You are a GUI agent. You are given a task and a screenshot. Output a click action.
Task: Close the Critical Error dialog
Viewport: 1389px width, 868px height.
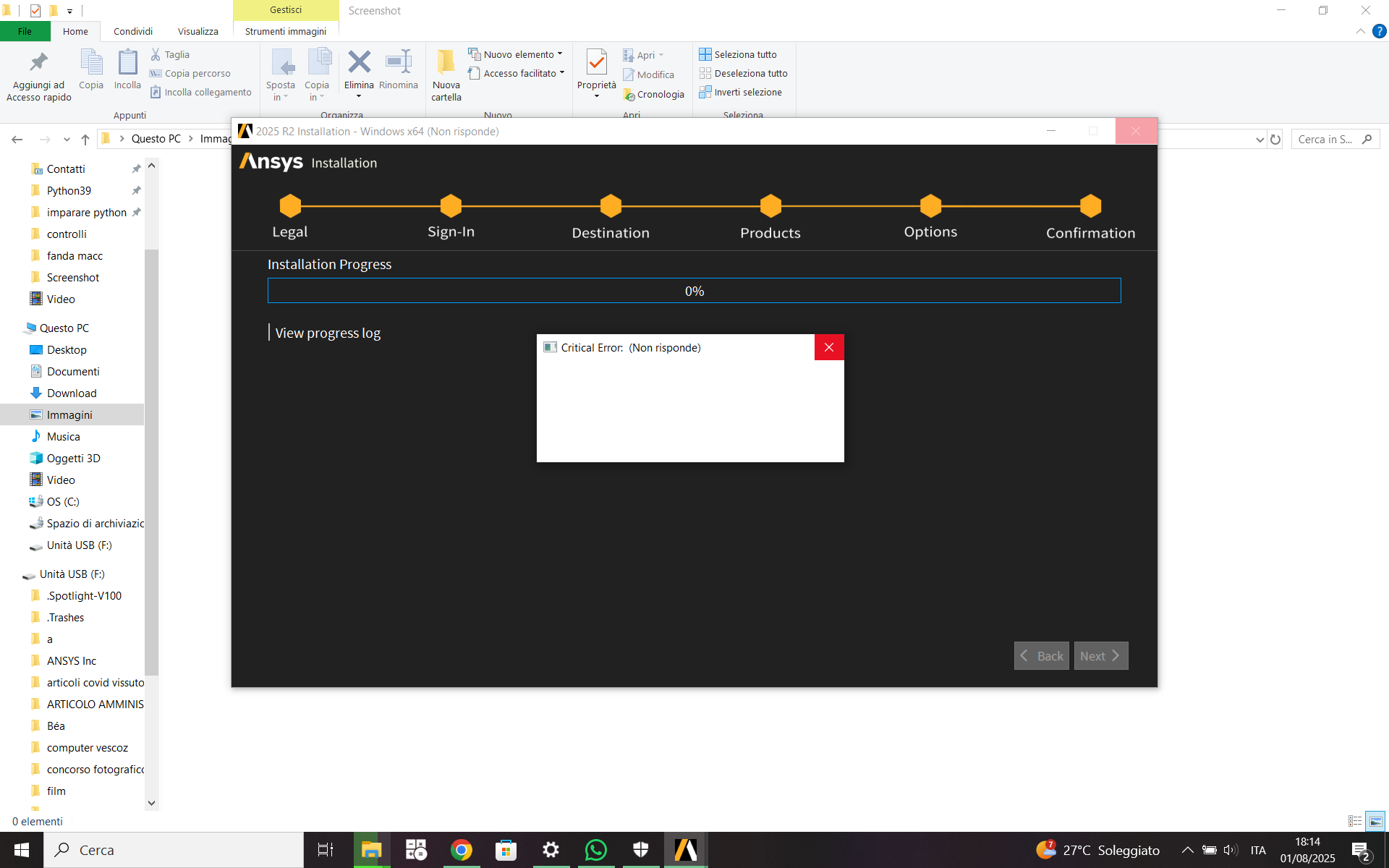click(x=829, y=347)
